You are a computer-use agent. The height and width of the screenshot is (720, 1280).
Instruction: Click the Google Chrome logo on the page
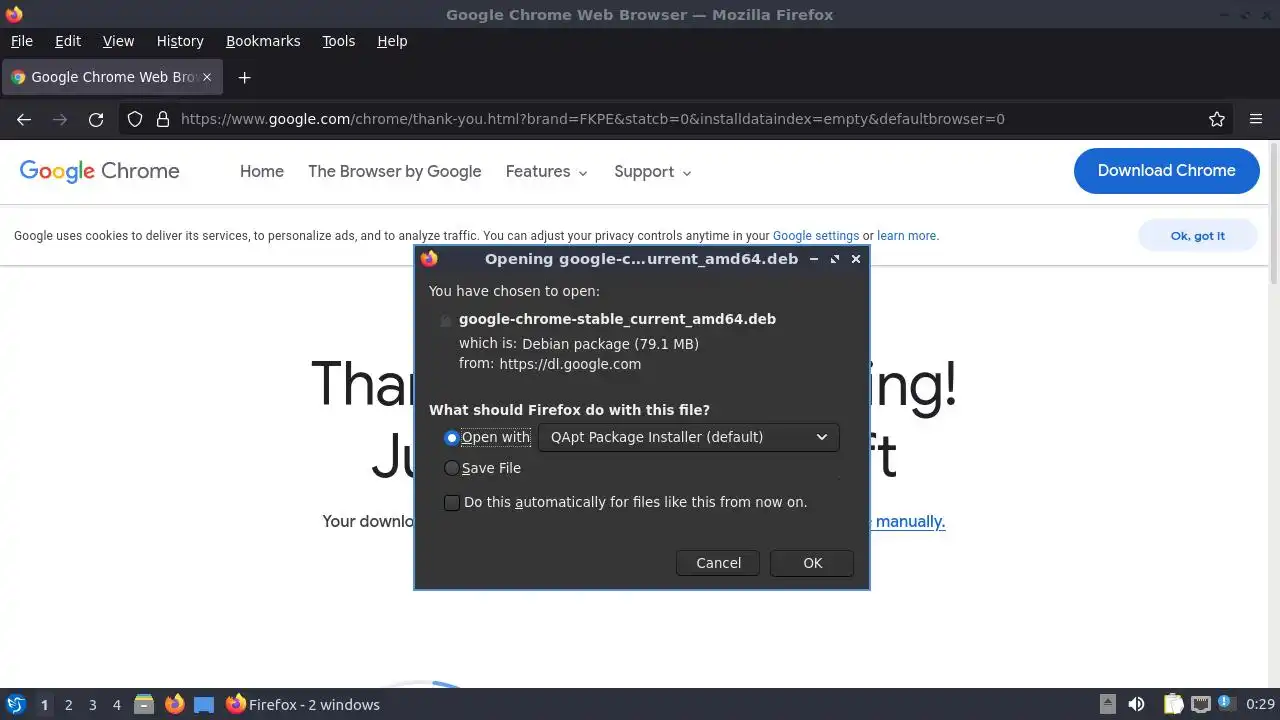[x=99, y=171]
